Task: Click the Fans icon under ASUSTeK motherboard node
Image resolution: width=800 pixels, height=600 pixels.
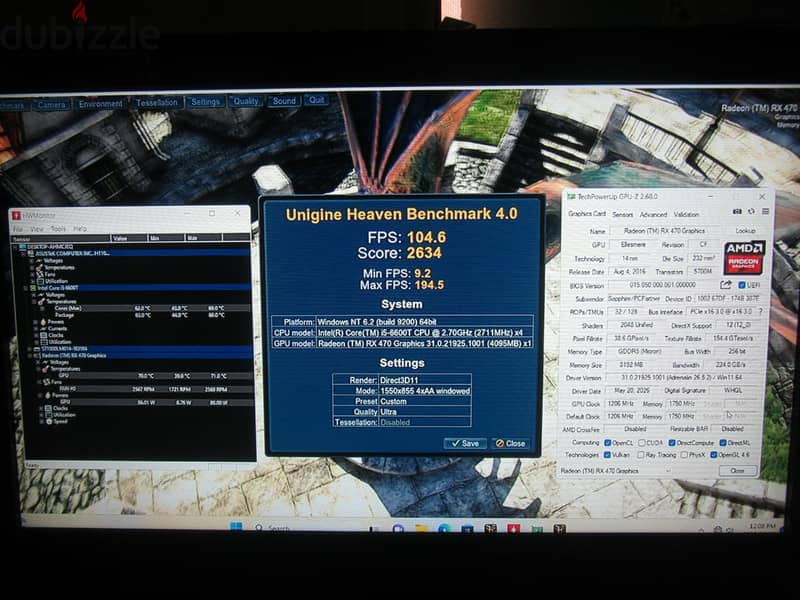Action: click(39, 274)
